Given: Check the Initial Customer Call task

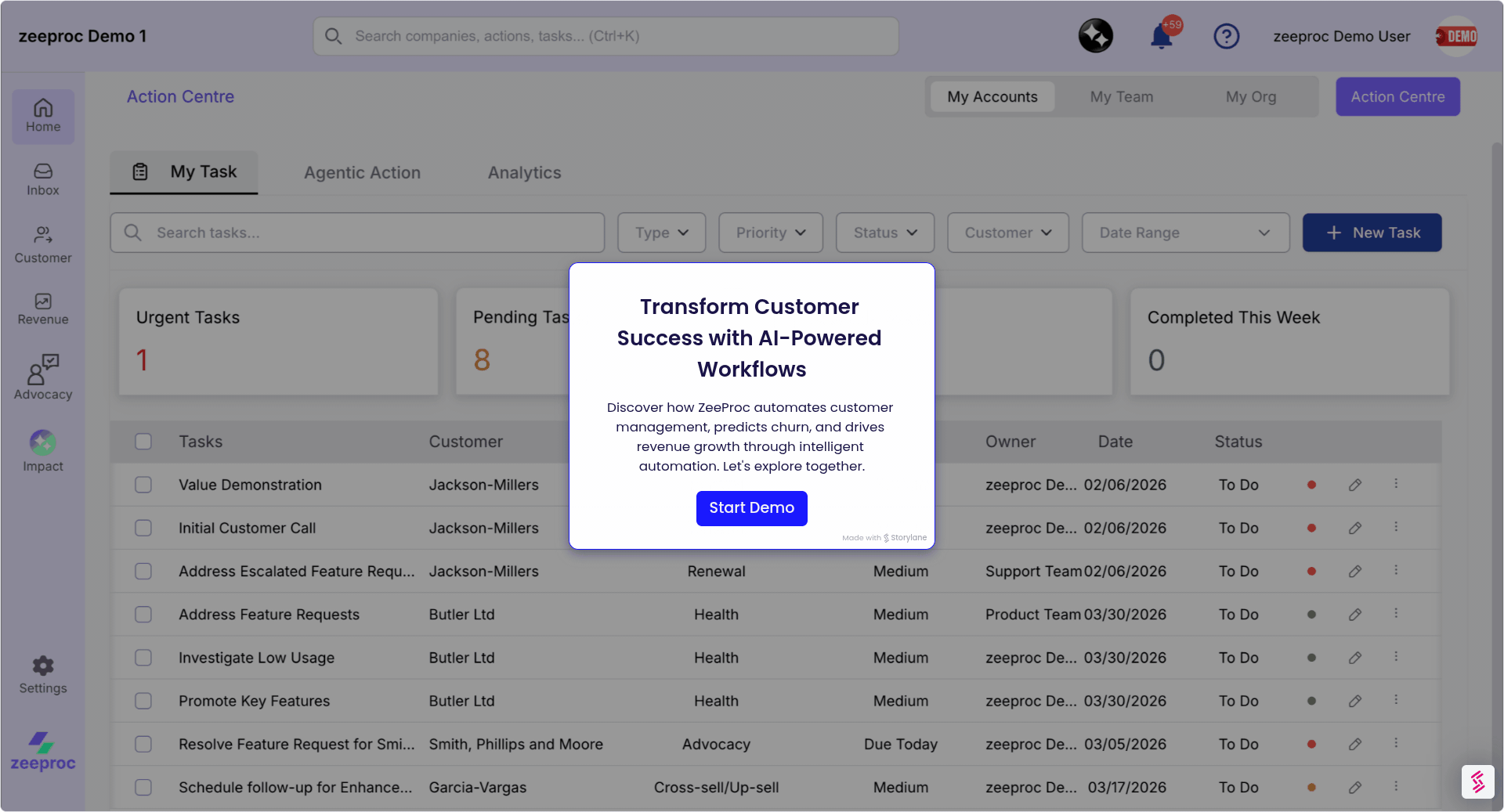Looking at the screenshot, I should pyautogui.click(x=143, y=528).
